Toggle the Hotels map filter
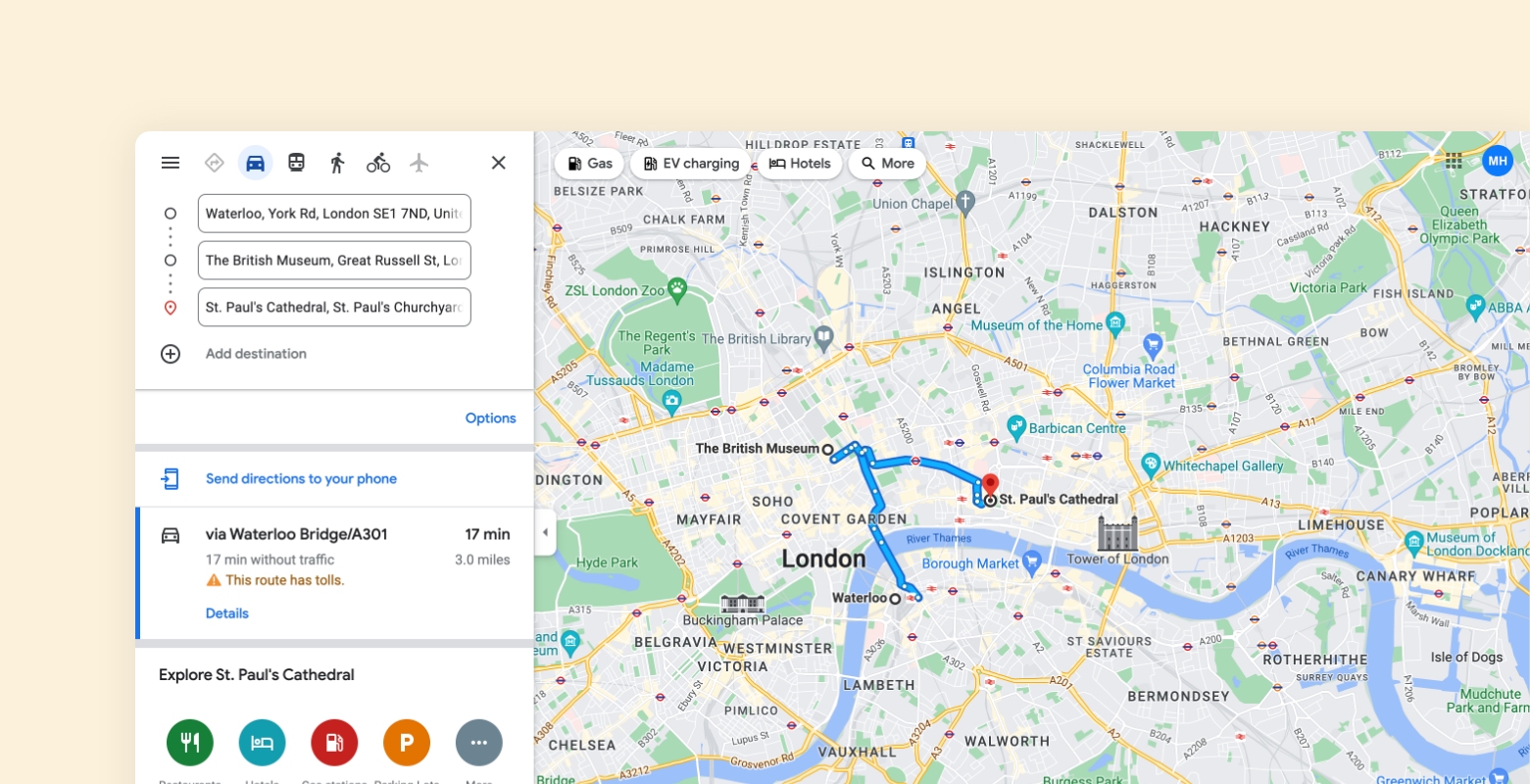 click(x=799, y=164)
